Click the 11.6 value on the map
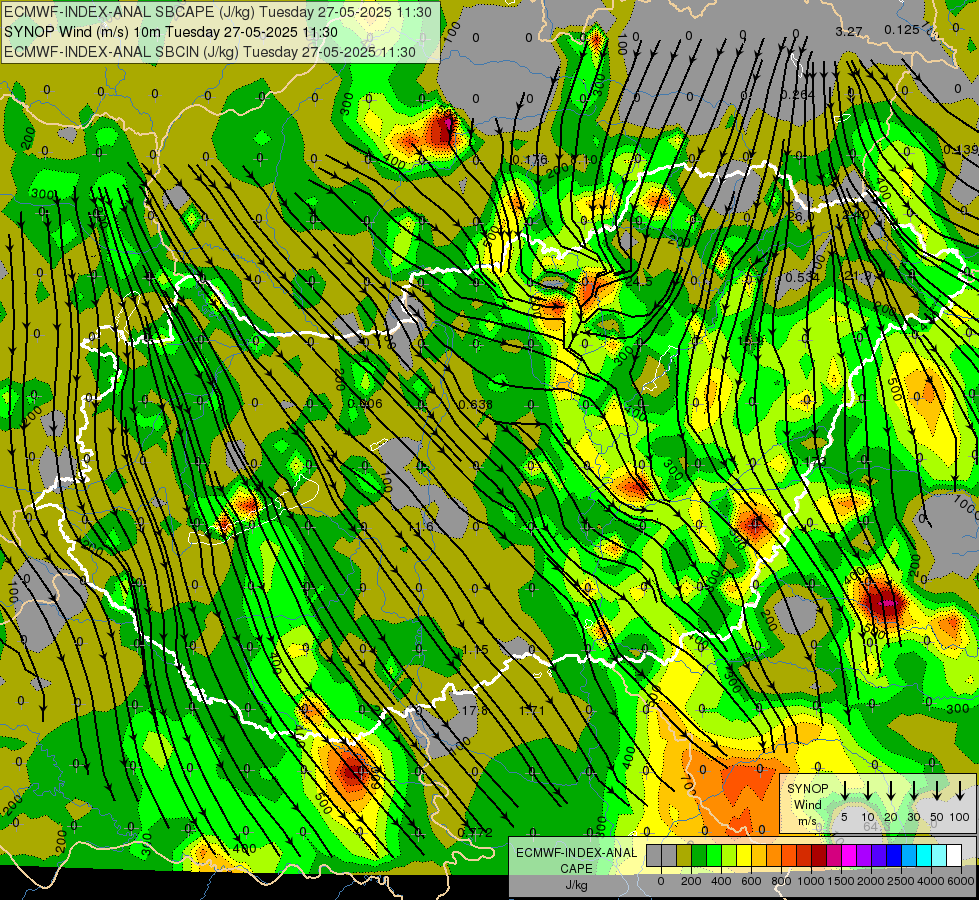Screen dimensions: 979x900 [x=420, y=527]
